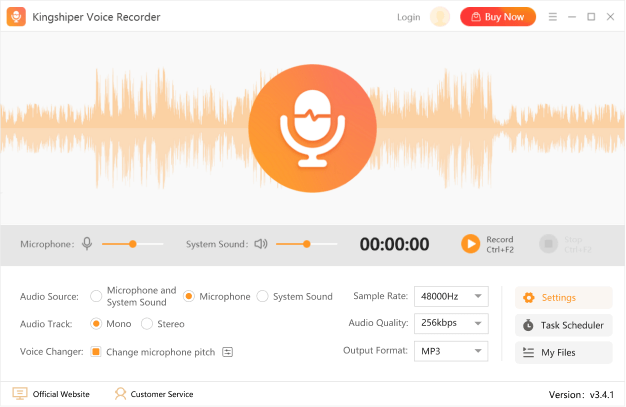
Task: Click the Login link
Action: tap(408, 17)
